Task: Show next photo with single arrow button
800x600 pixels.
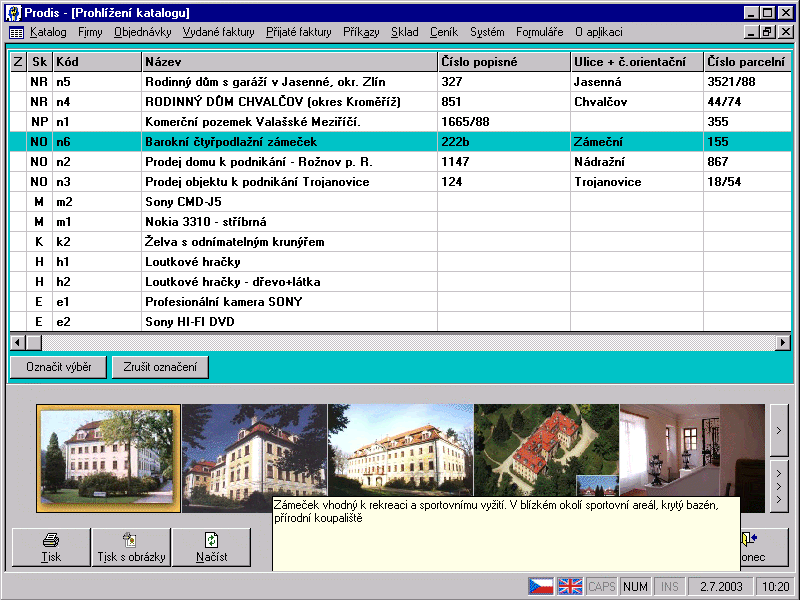Action: (779, 431)
